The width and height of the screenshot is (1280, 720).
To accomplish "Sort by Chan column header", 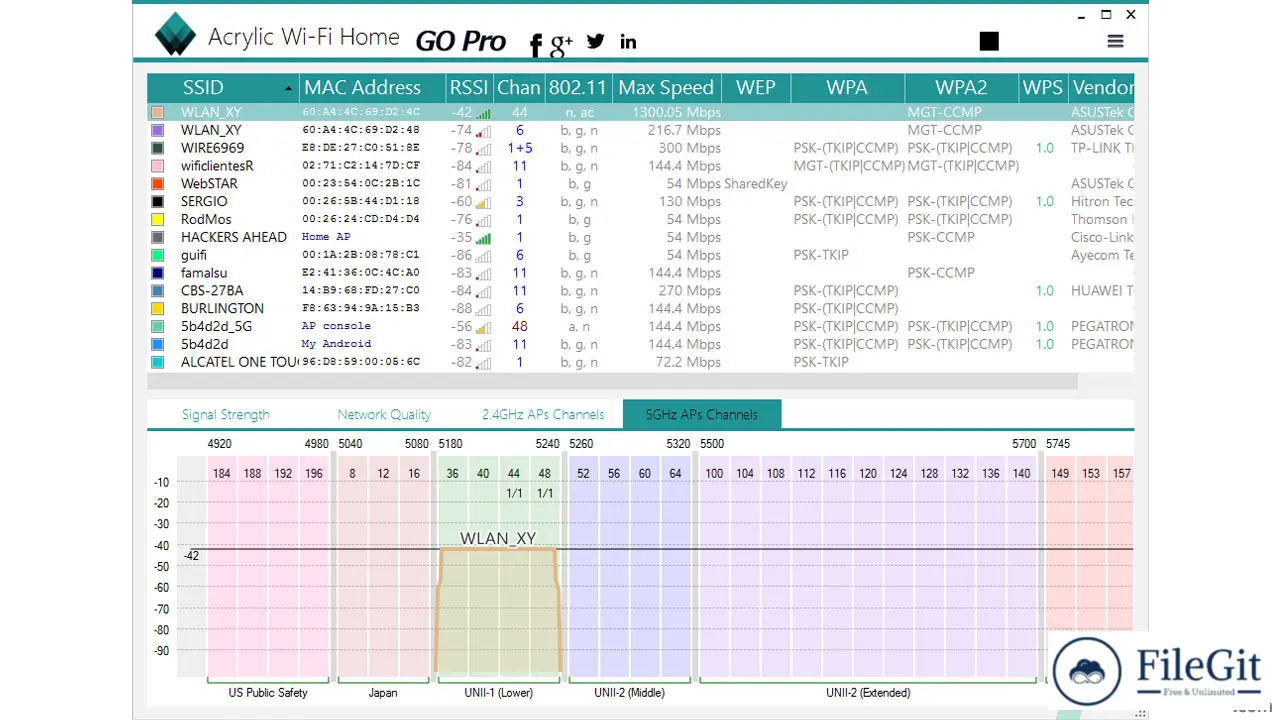I will click(x=519, y=87).
